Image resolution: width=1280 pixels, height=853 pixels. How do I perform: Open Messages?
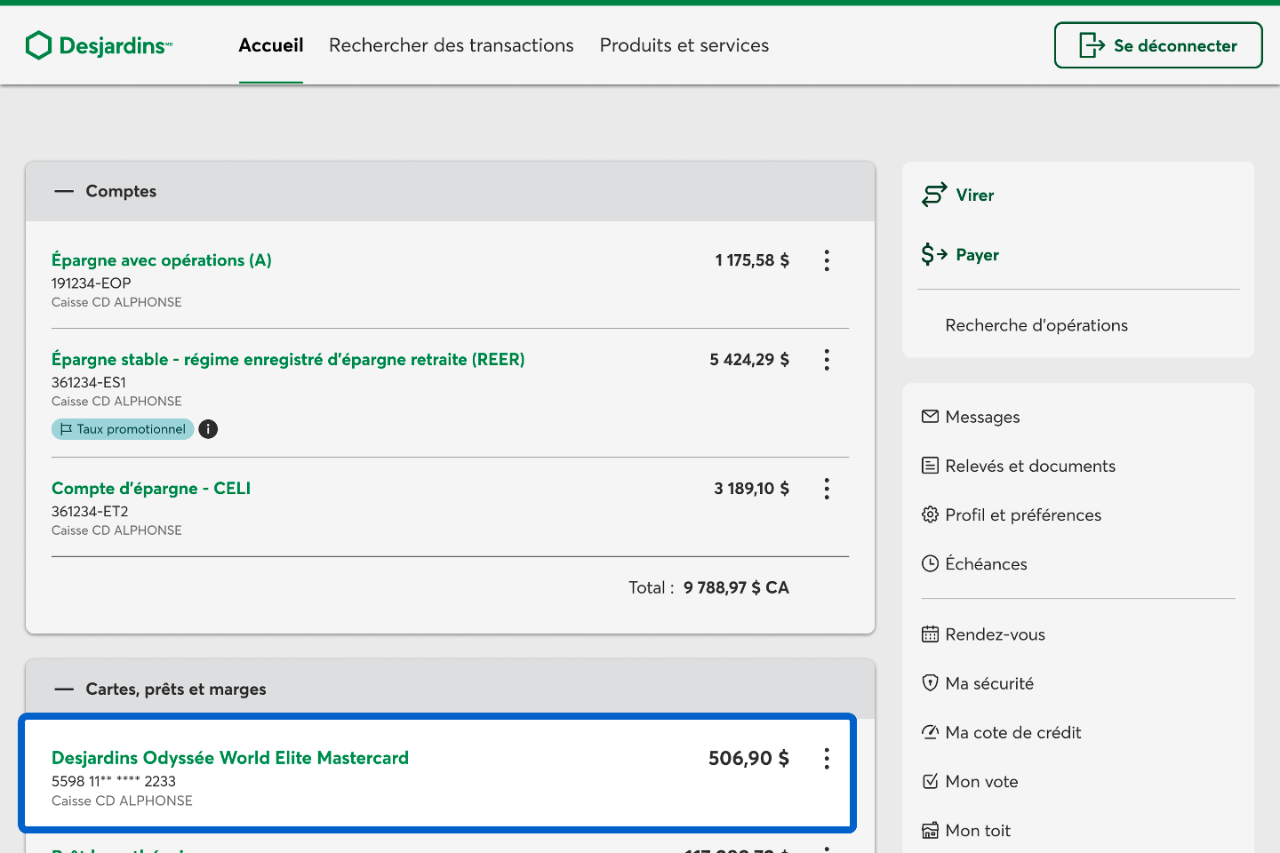(x=982, y=417)
